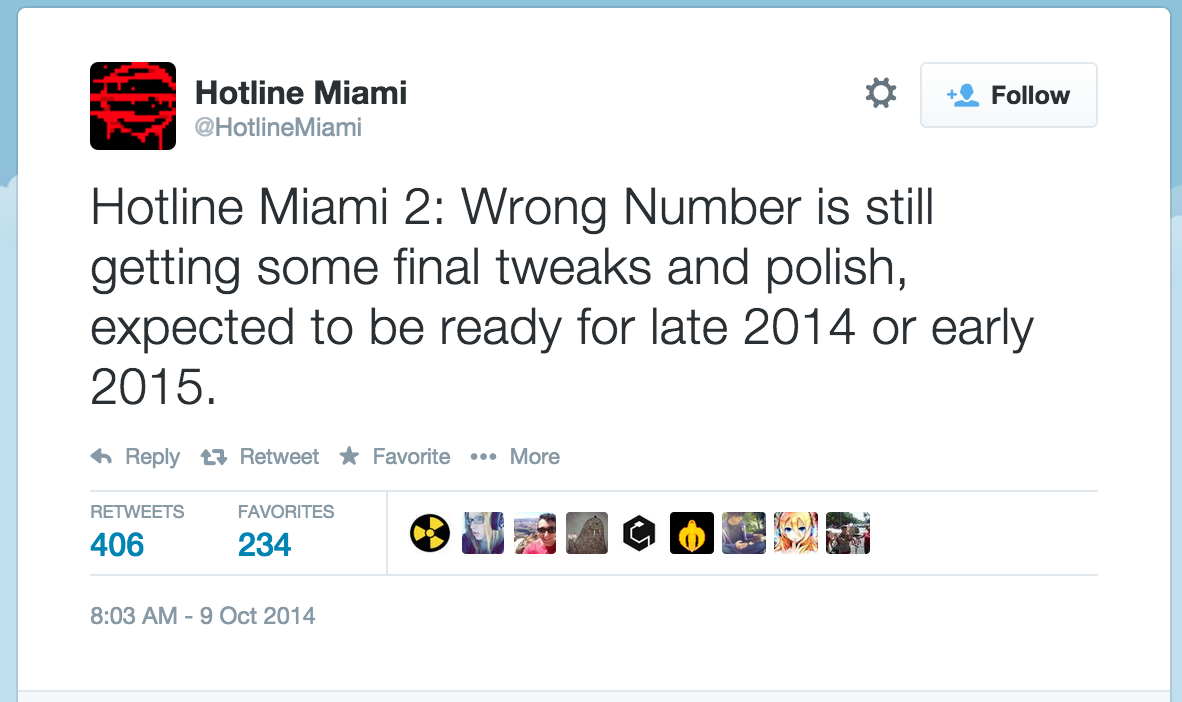Image resolution: width=1182 pixels, height=702 pixels.
Task: Open the avatar of person looking at phone
Action: click(x=744, y=534)
